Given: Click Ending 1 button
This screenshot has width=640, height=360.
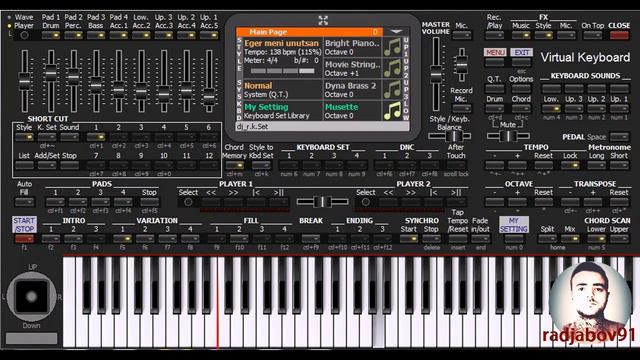Looking at the screenshot, I should click(x=337, y=239).
